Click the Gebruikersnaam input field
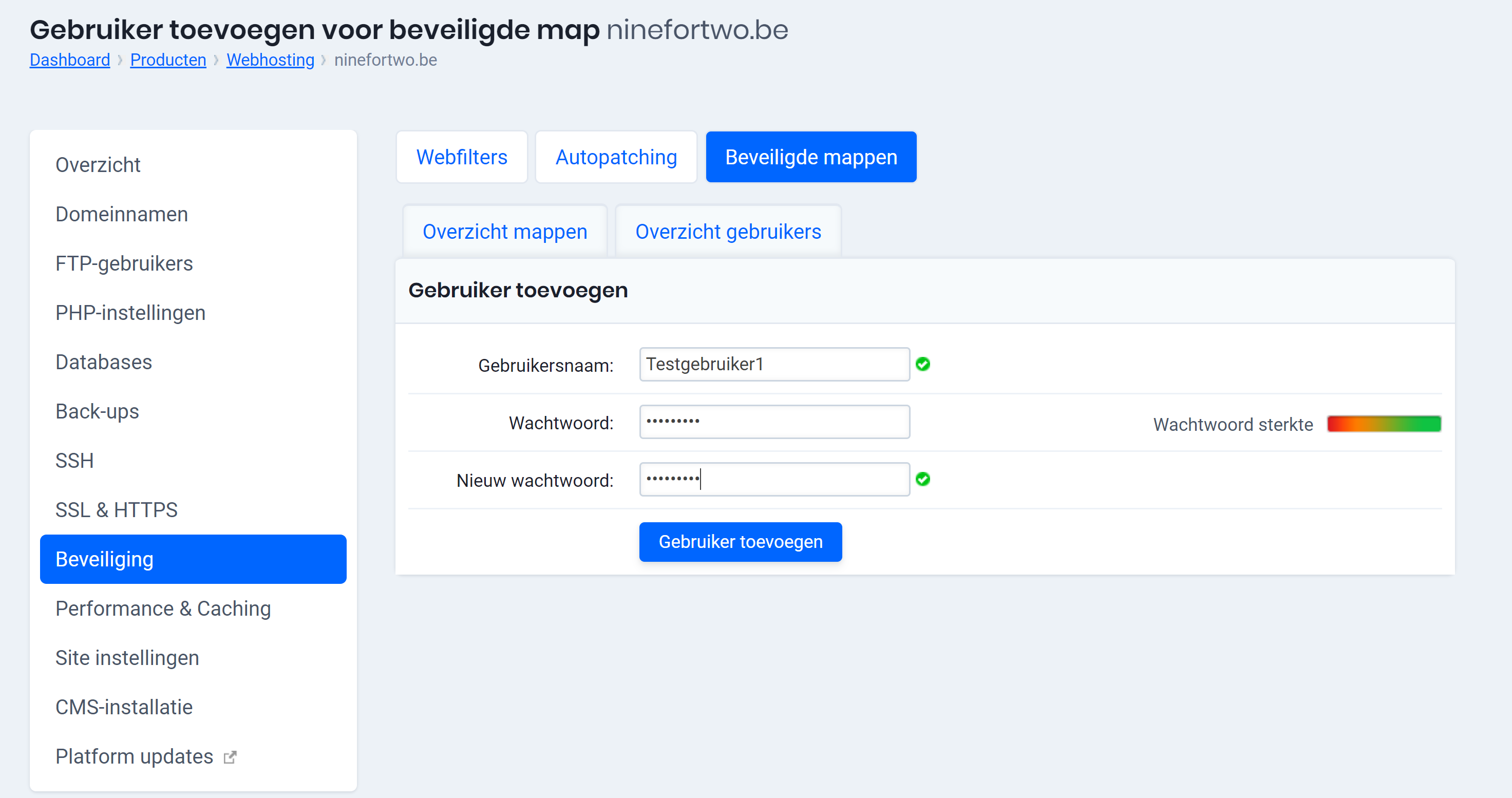The width and height of the screenshot is (1512, 798). [773, 364]
